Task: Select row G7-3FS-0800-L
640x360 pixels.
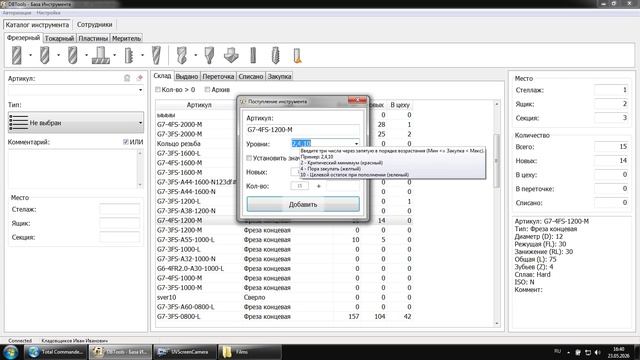Action: 284,316
